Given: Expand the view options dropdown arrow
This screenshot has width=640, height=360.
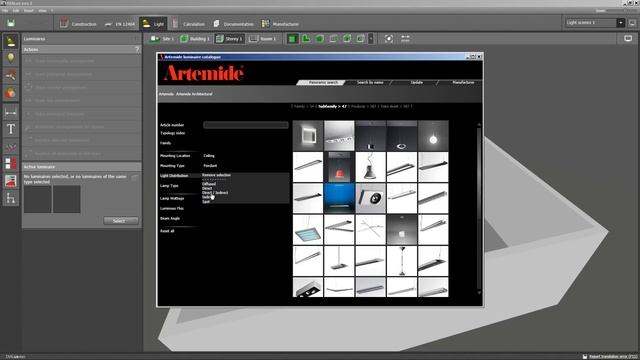Looking at the screenshot, I should tap(371, 39).
